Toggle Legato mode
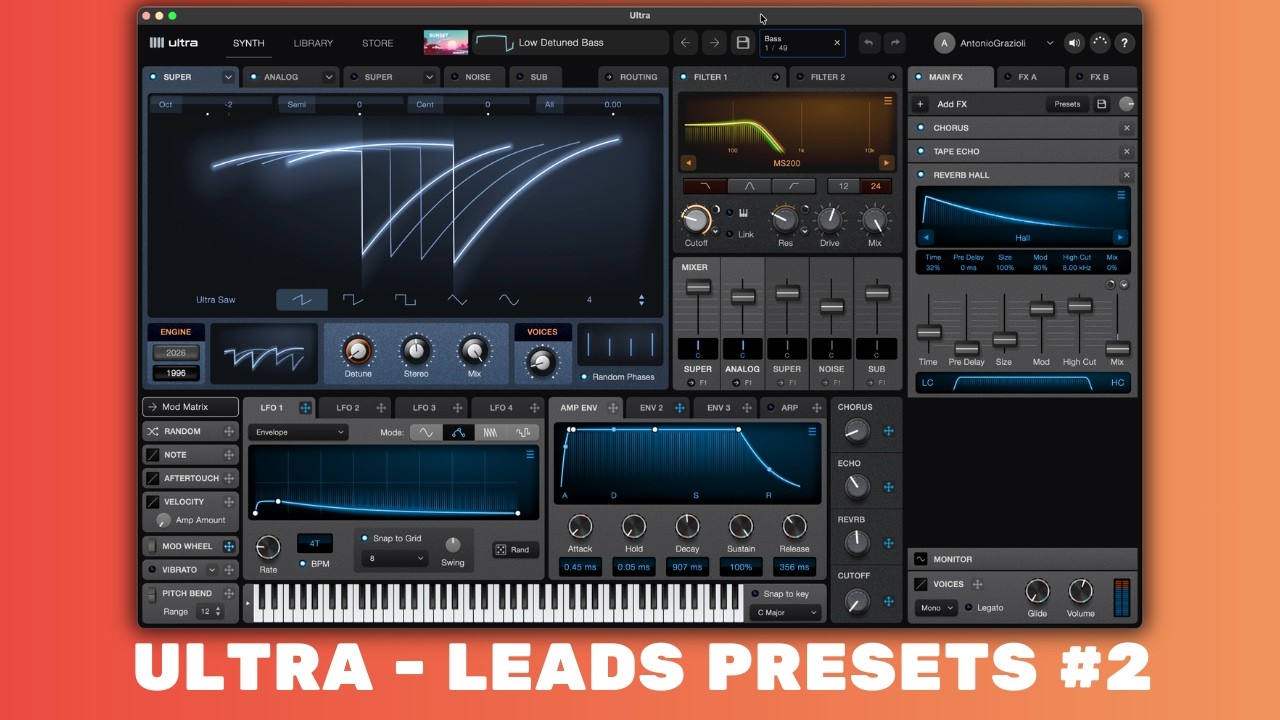This screenshot has width=1280, height=720. coord(968,607)
